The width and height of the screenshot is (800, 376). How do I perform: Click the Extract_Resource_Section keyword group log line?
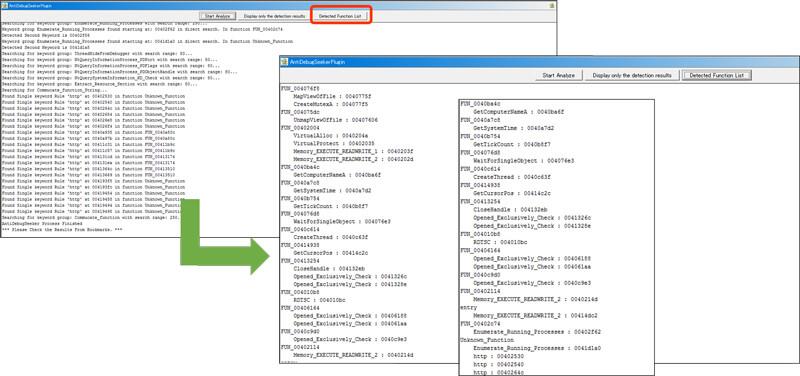click(99, 84)
